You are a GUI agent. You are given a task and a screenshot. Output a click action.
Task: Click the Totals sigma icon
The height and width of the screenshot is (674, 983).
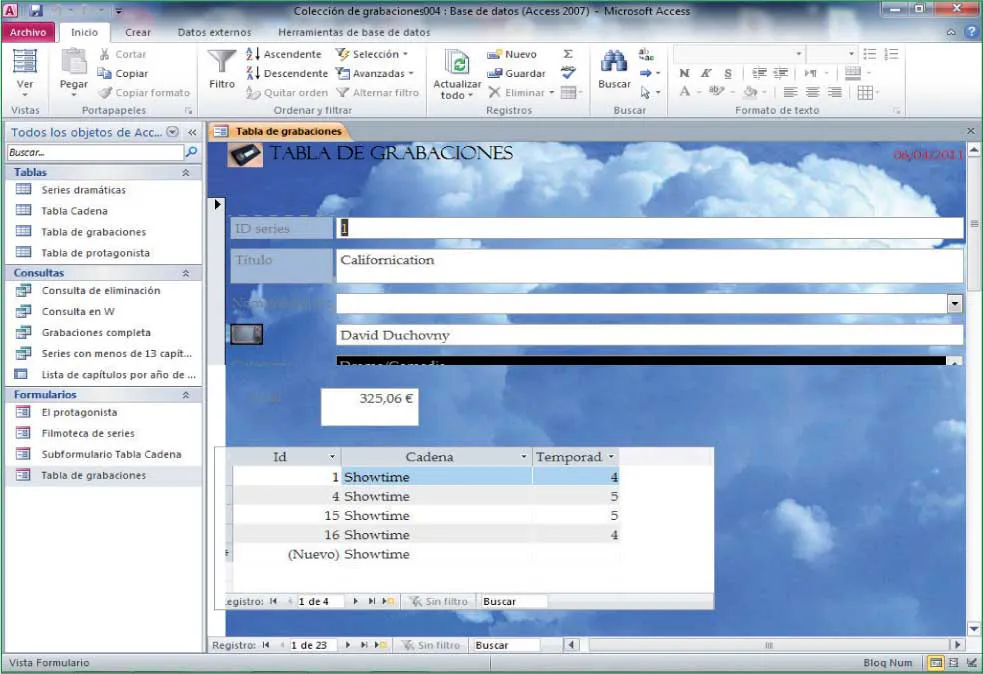click(x=568, y=54)
